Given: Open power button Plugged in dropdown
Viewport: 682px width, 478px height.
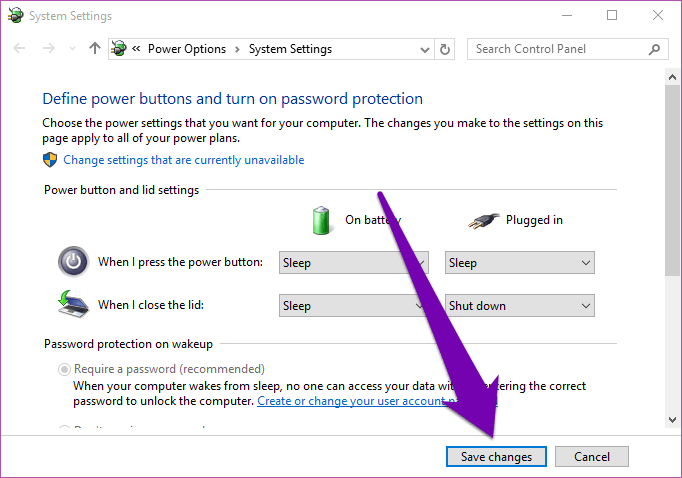Looking at the screenshot, I should pos(520,263).
